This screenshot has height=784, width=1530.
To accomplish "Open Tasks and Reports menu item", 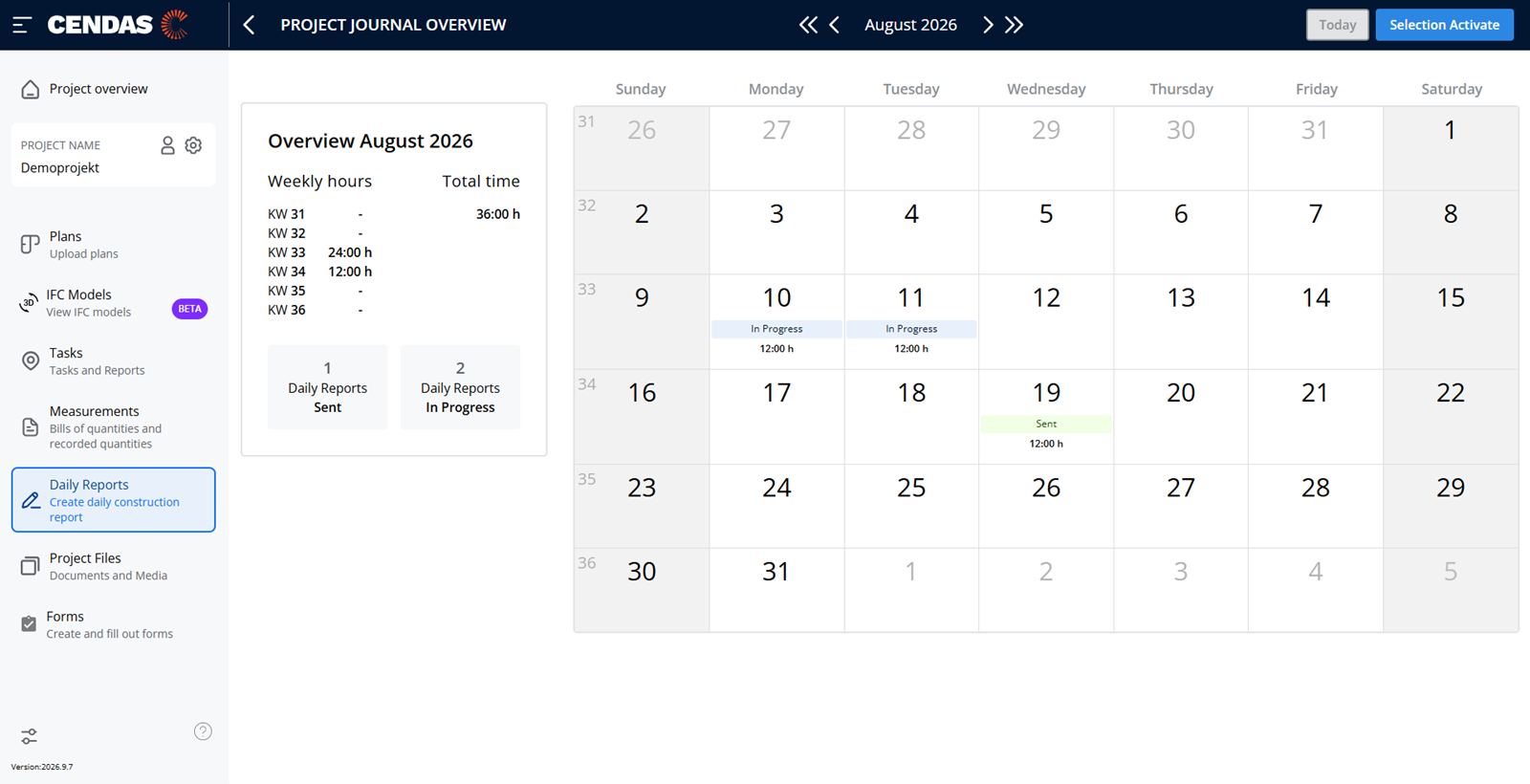I will 114,360.
